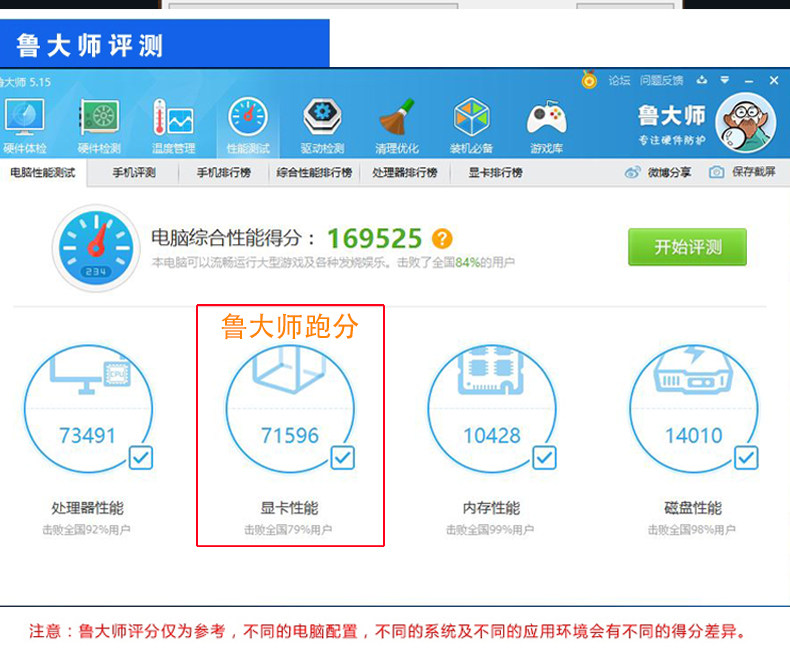
Task: Open 清理优化 cleanup broom icon
Action: coord(397,117)
